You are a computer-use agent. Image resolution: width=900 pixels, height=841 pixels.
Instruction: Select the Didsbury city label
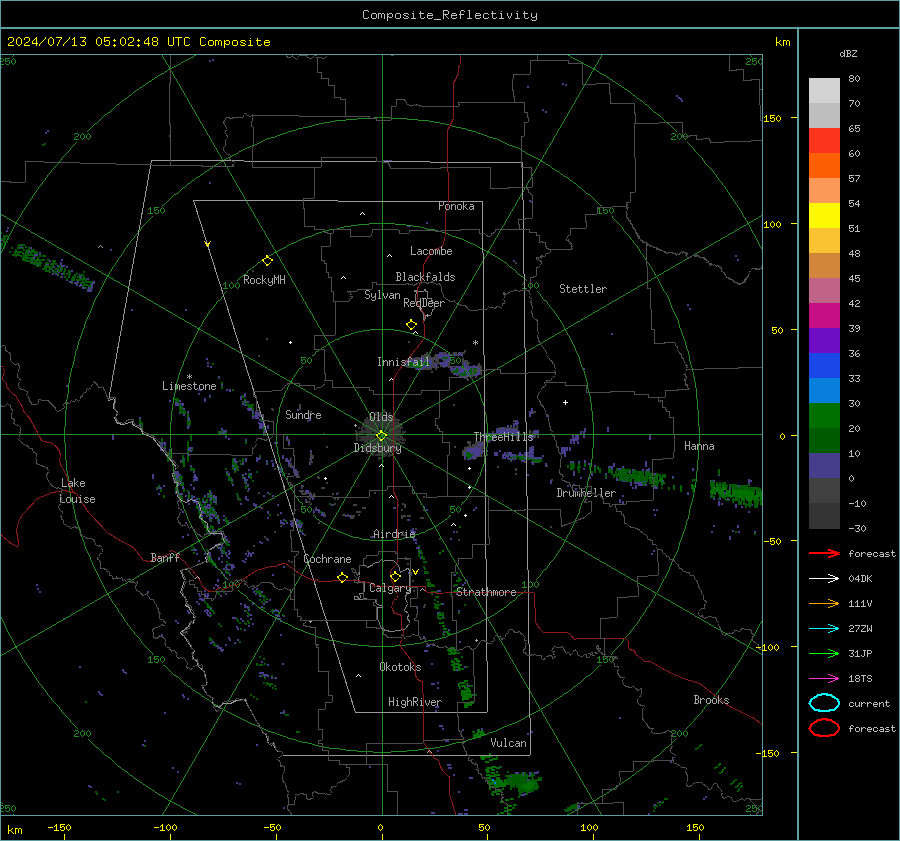pos(377,448)
